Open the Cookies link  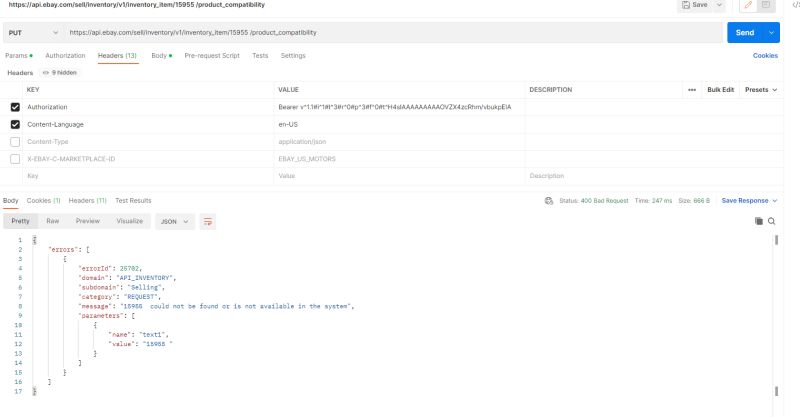(x=765, y=56)
